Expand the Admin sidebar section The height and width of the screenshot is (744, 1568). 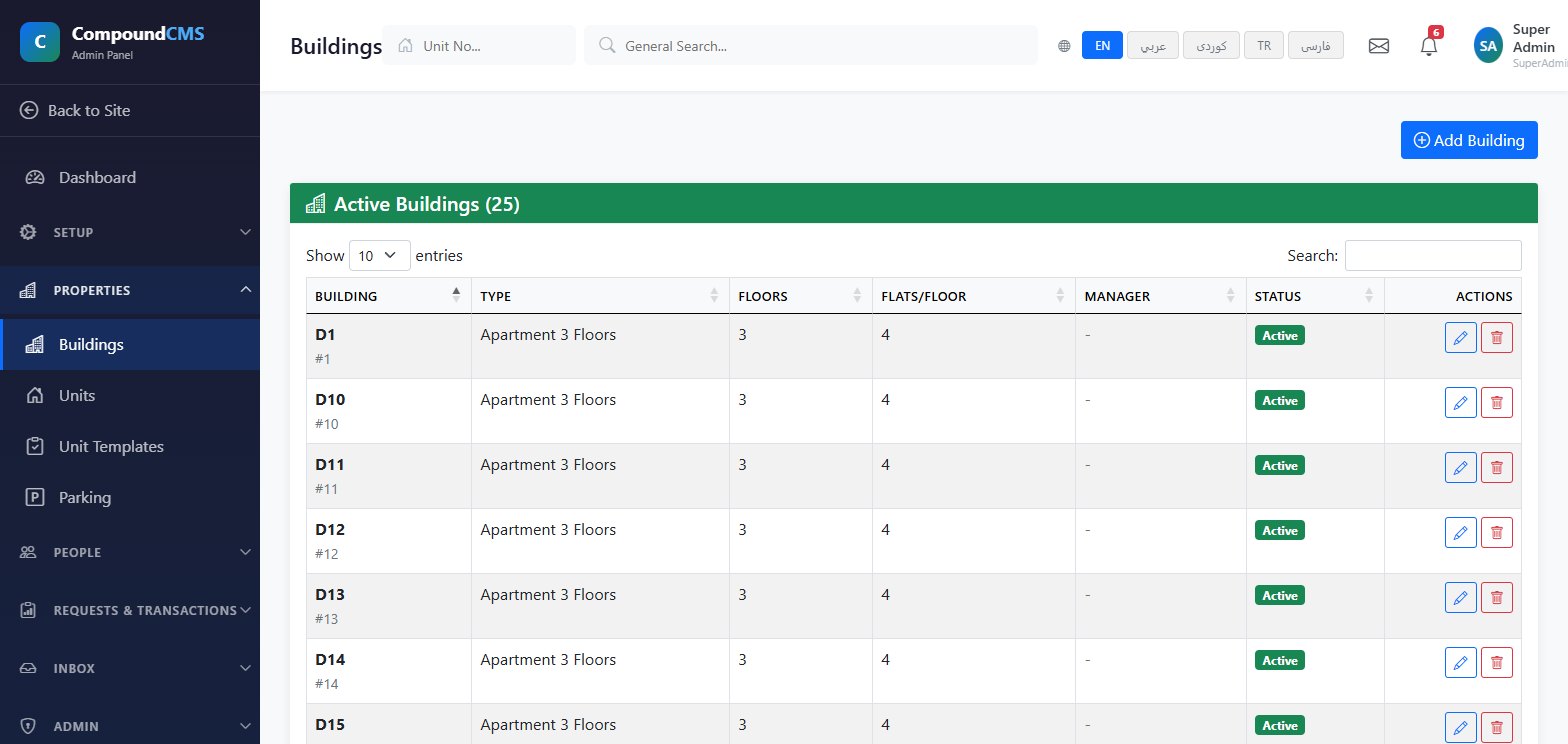point(130,726)
